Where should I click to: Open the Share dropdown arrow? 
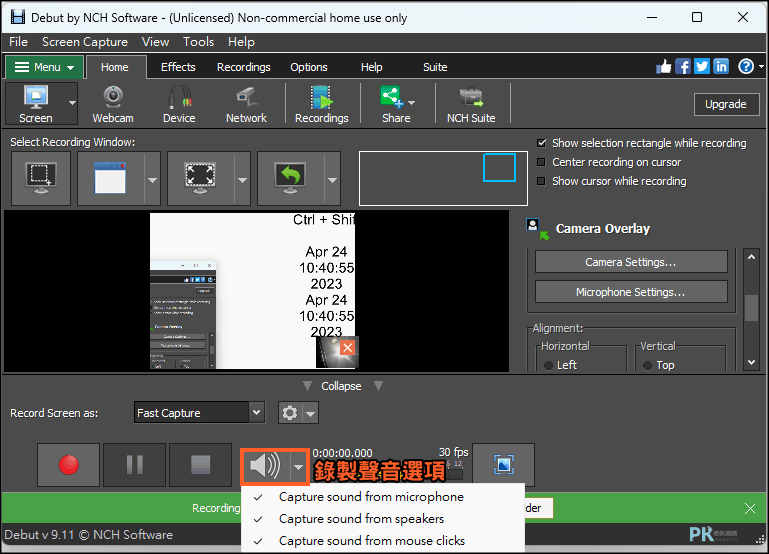411,103
